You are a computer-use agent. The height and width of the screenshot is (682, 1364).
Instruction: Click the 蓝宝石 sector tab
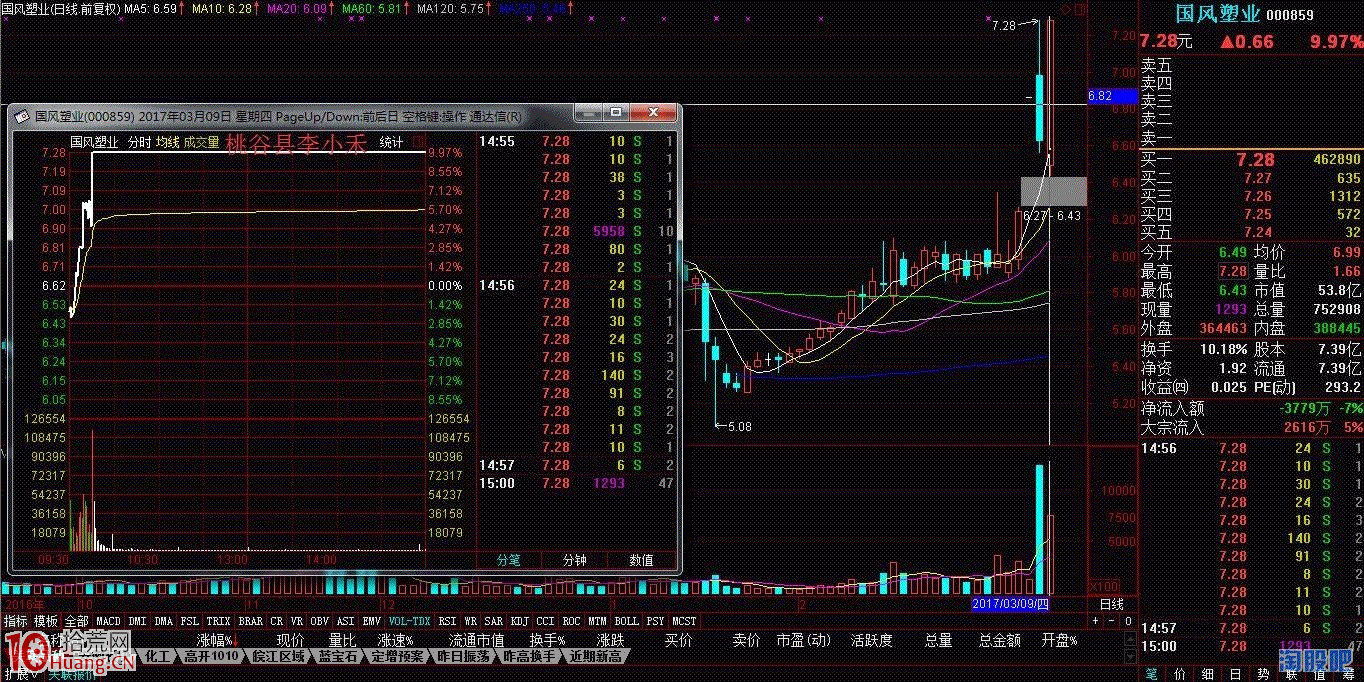point(338,656)
